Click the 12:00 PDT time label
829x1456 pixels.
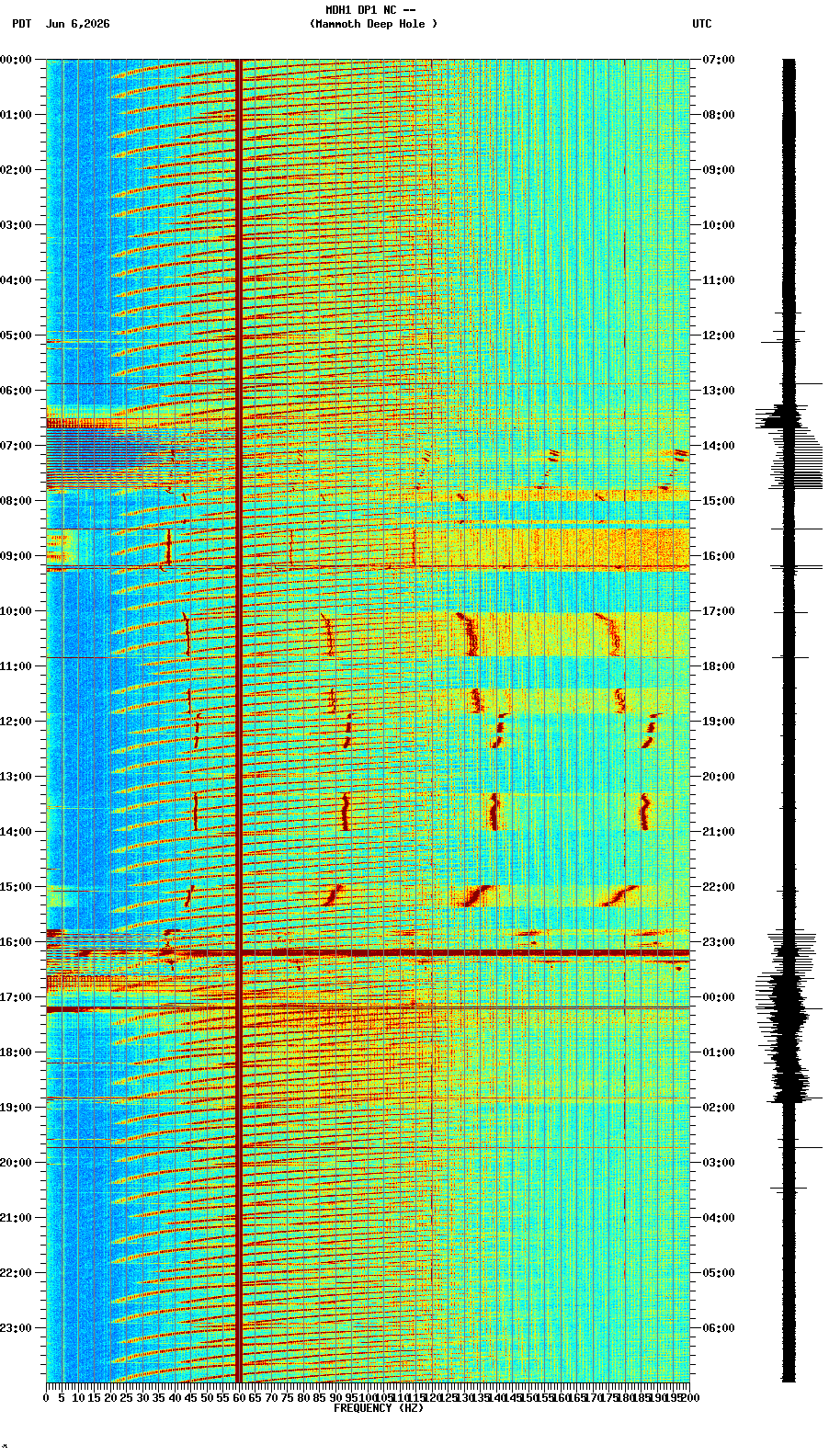click(x=16, y=722)
